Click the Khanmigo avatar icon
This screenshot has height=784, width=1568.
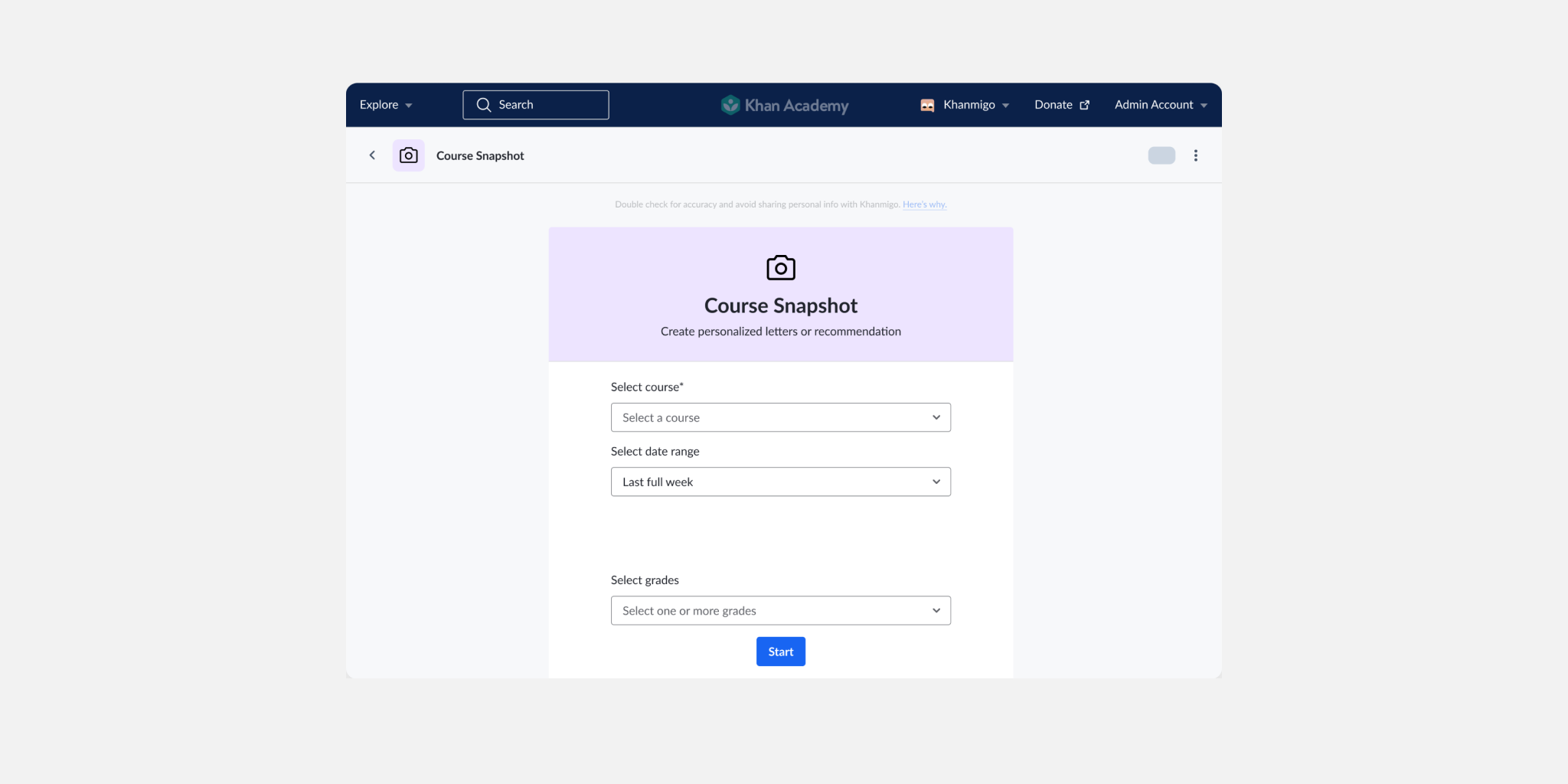pyautogui.click(x=927, y=106)
